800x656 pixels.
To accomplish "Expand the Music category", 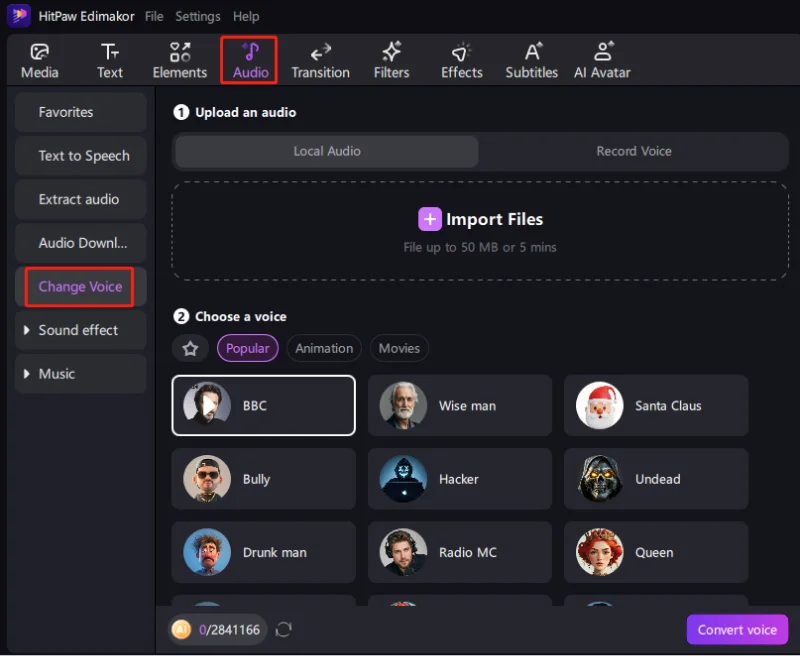I will pos(80,373).
